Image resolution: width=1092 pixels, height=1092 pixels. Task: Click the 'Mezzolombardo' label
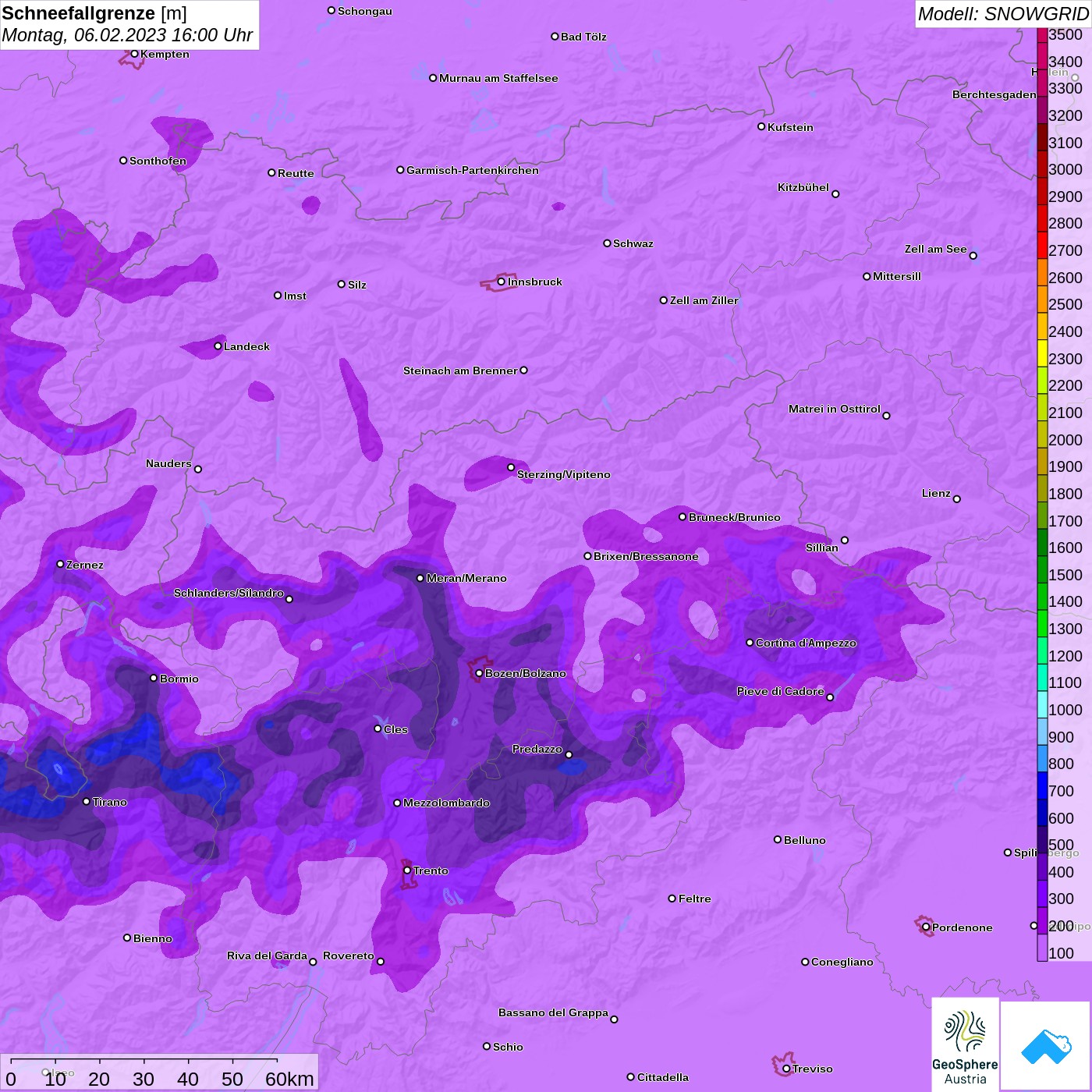tap(446, 803)
